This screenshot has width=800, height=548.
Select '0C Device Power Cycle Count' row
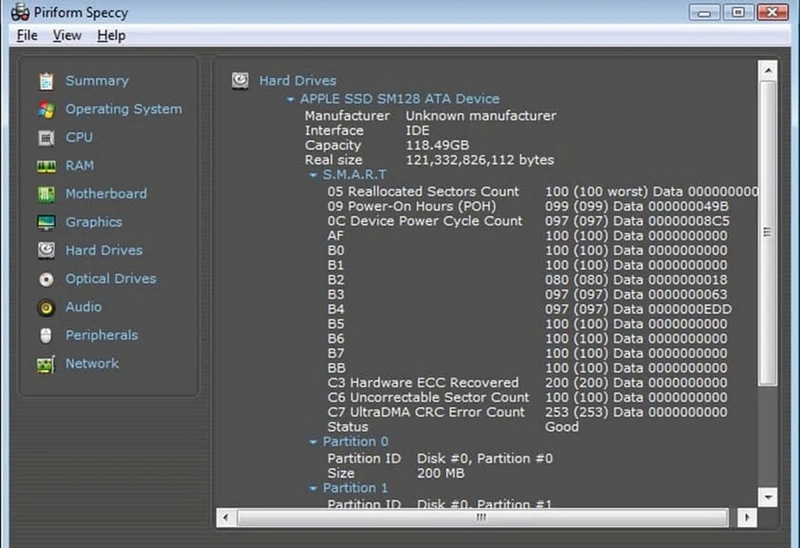point(529,221)
